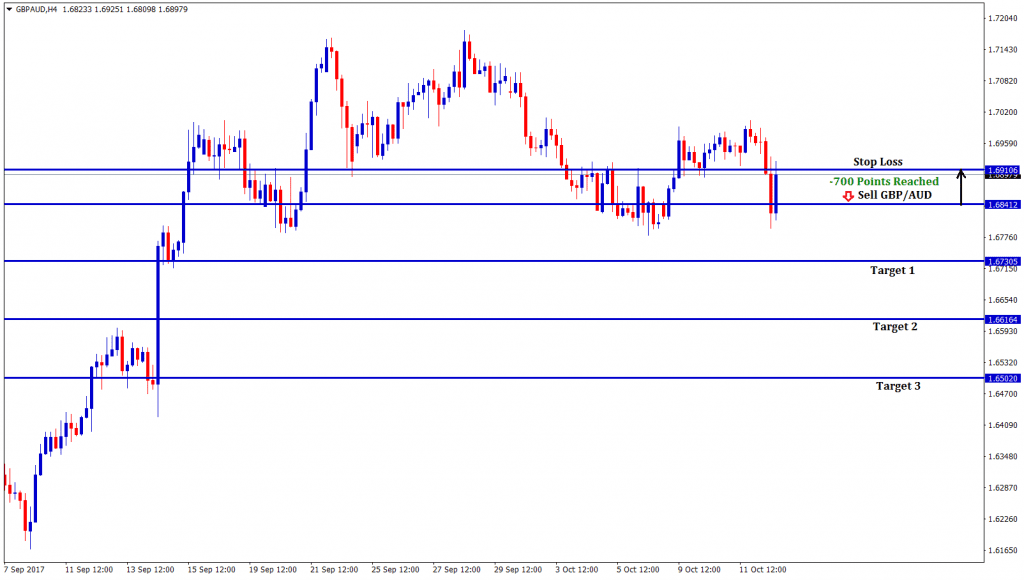
Task: Select the 'Stop Loss' text label
Action: tap(878, 162)
